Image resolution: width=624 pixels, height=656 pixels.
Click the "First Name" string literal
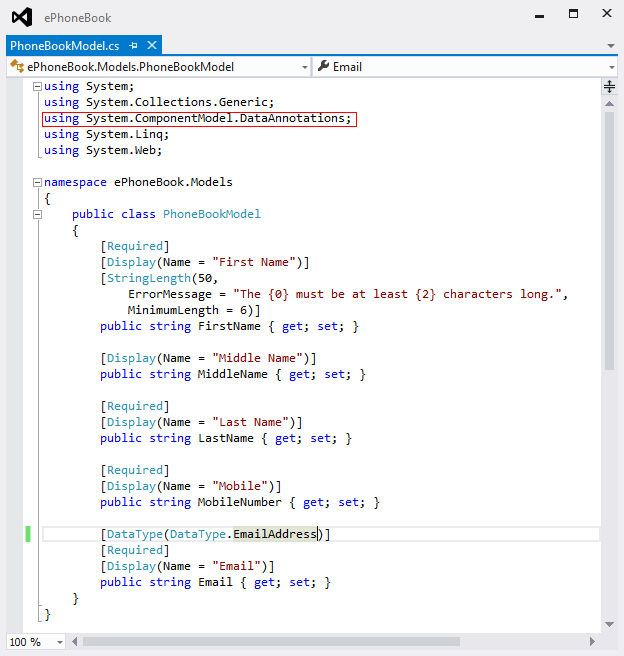pos(257,262)
